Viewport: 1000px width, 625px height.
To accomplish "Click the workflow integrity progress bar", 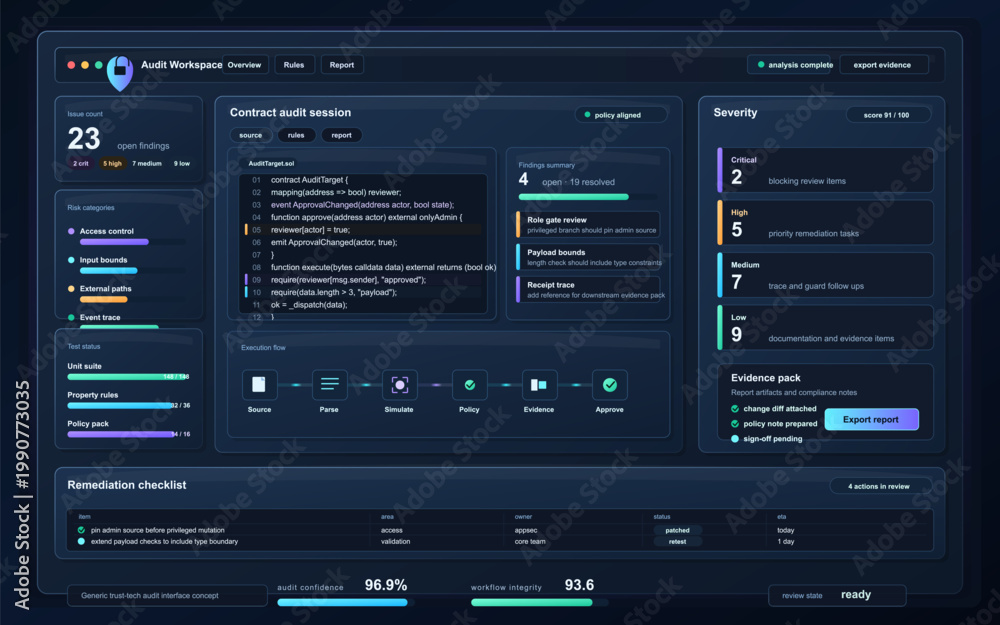I will click(x=540, y=603).
